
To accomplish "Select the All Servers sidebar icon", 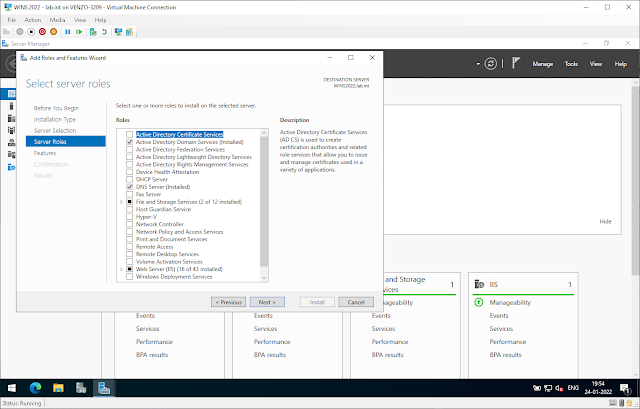I will (x=11, y=118).
